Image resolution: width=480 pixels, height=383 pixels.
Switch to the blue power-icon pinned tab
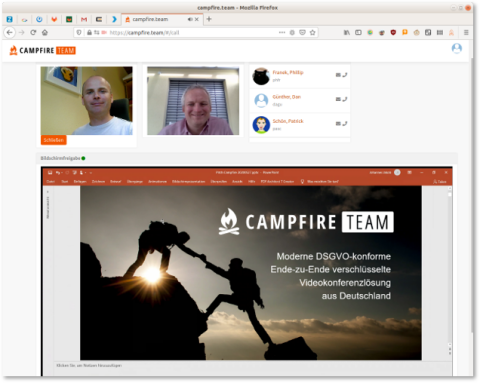[39, 19]
